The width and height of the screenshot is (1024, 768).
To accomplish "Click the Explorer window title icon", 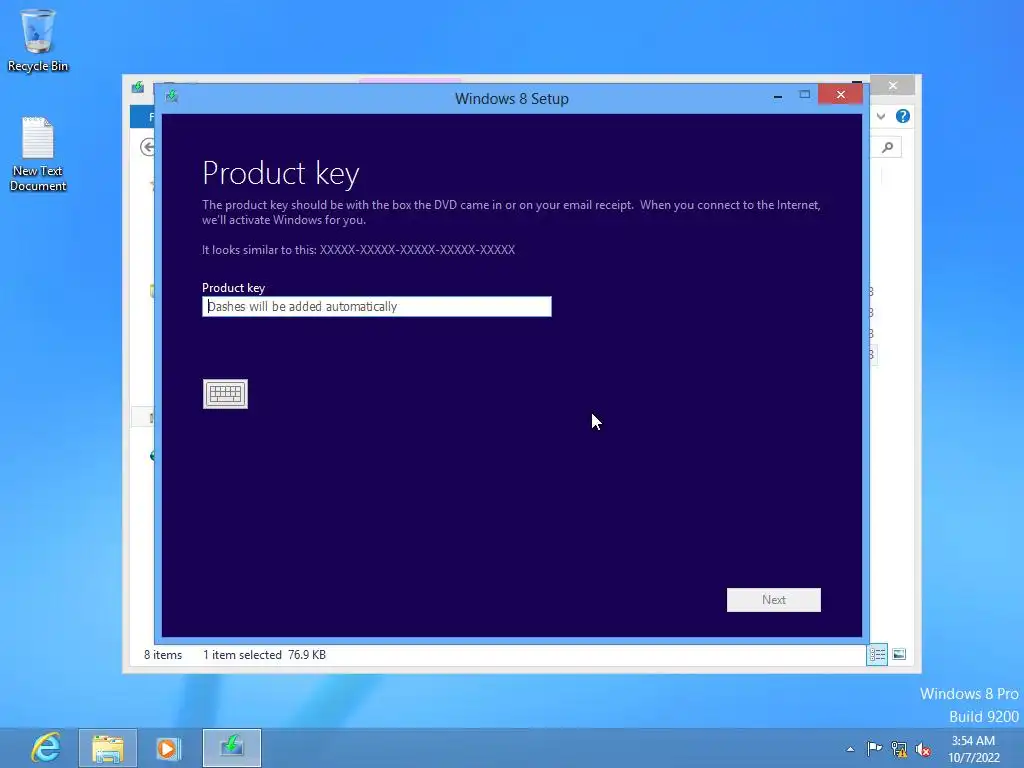I will click(138, 87).
